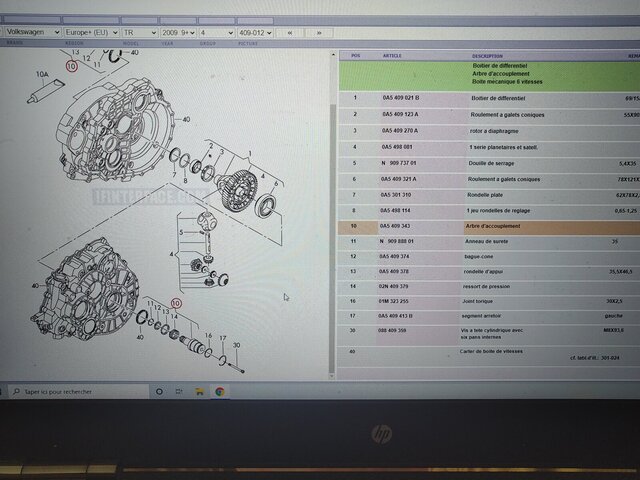Click callout number 16 in the diagram
The width and height of the screenshot is (640, 480).
pyautogui.click(x=208, y=336)
